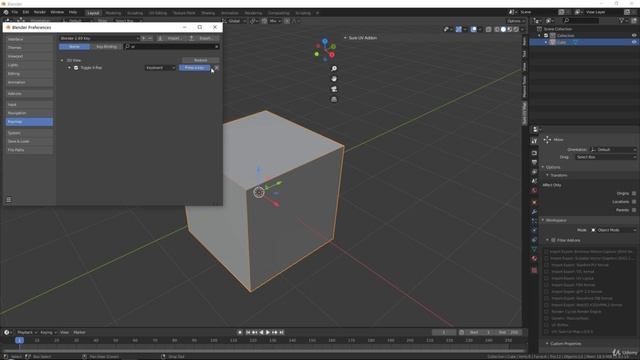The image size is (640, 360).
Task: Open the Object Mode dropdown in Workspace
Action: [x=613, y=230]
